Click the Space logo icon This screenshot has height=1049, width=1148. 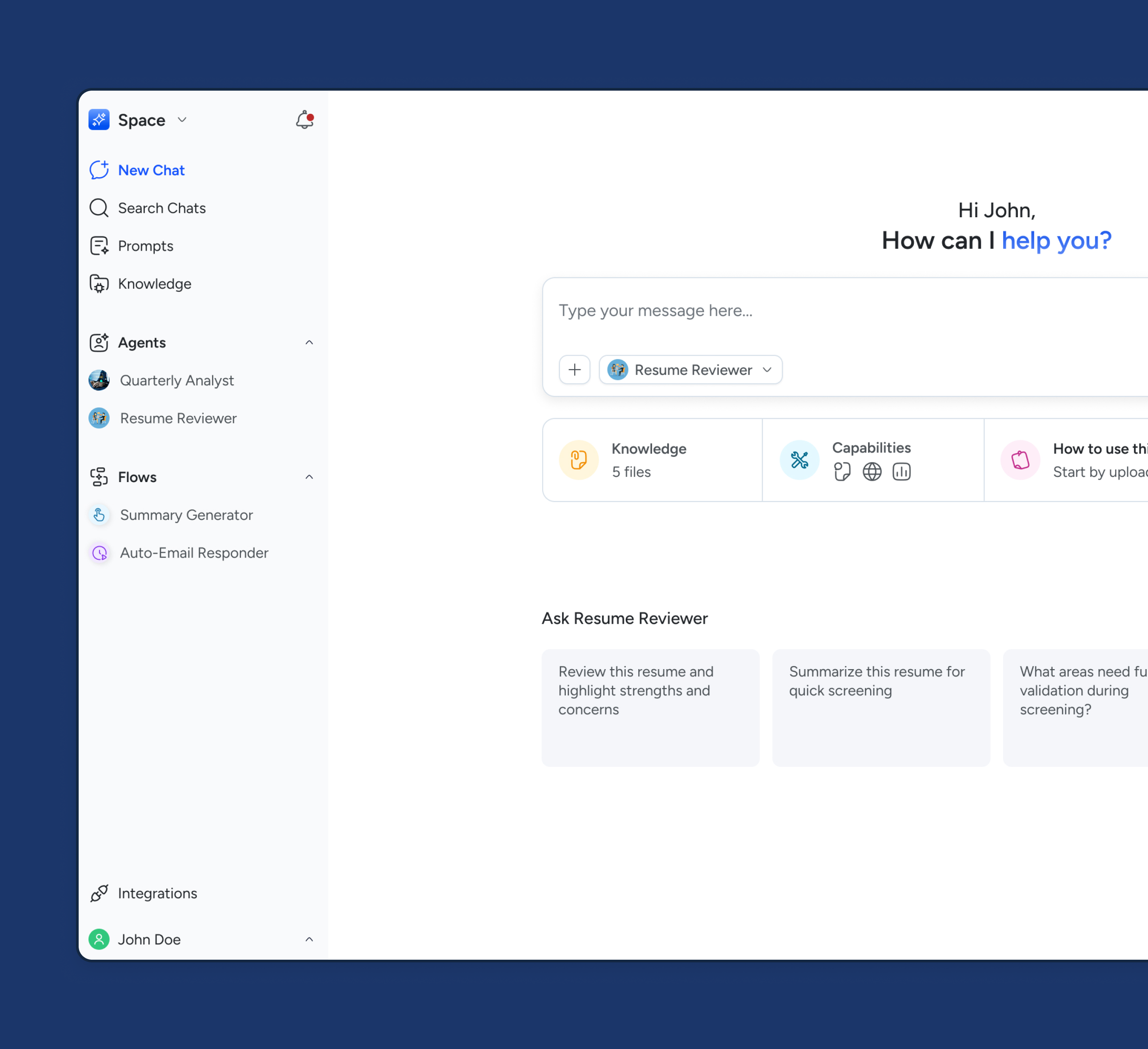tap(99, 120)
